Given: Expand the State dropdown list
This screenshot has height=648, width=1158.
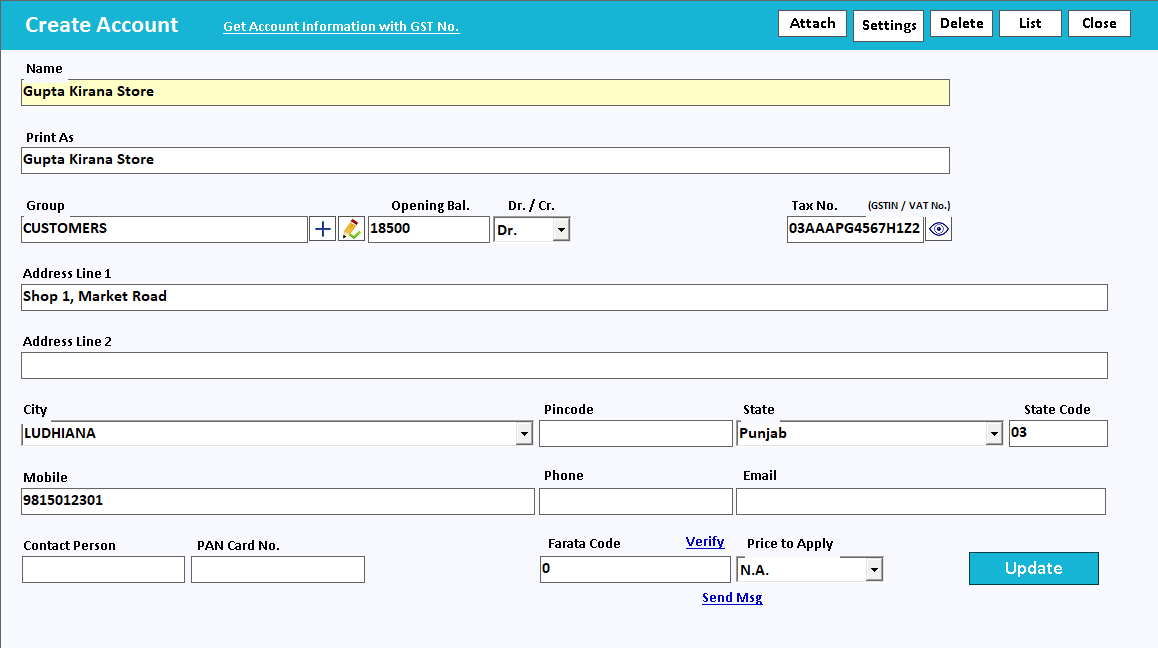Looking at the screenshot, I should point(994,433).
